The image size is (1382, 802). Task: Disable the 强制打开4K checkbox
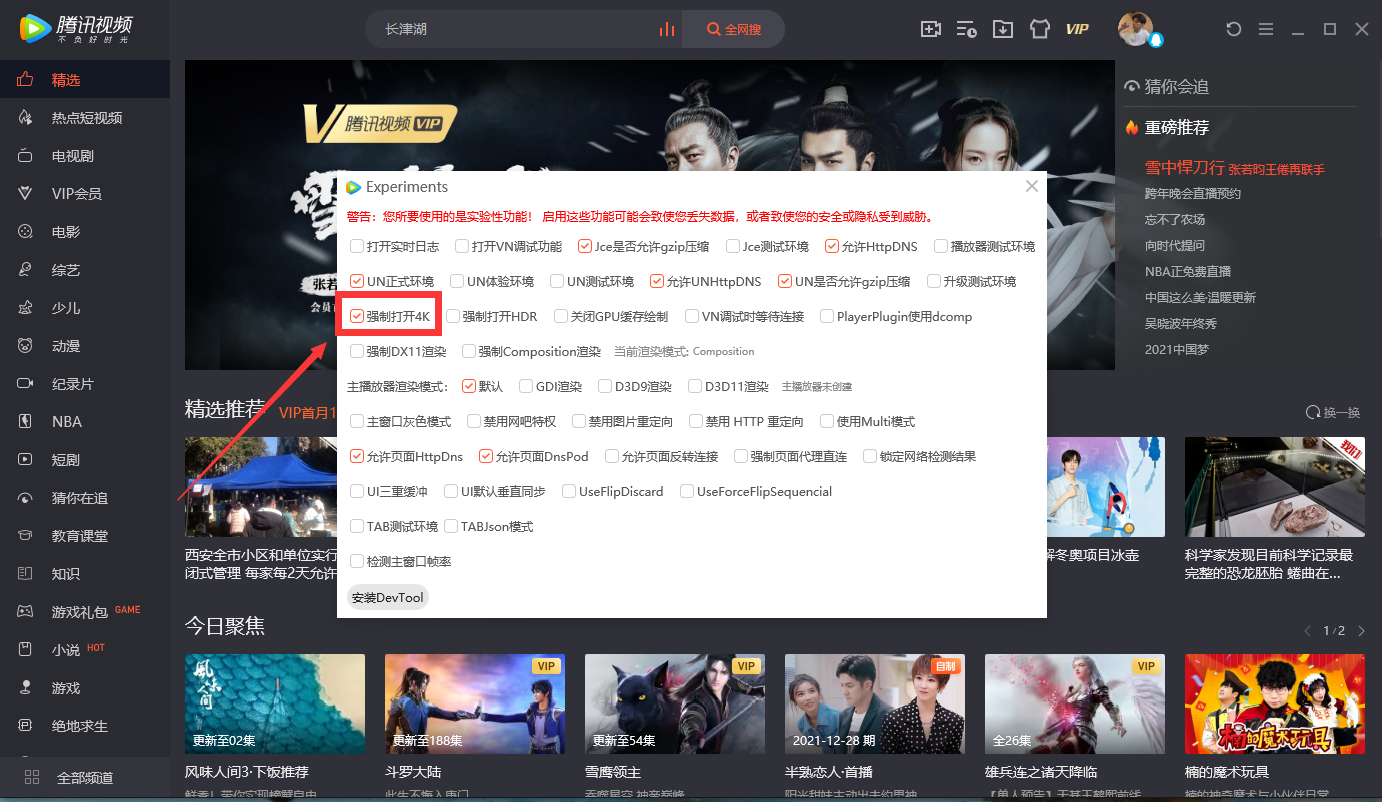(x=357, y=315)
